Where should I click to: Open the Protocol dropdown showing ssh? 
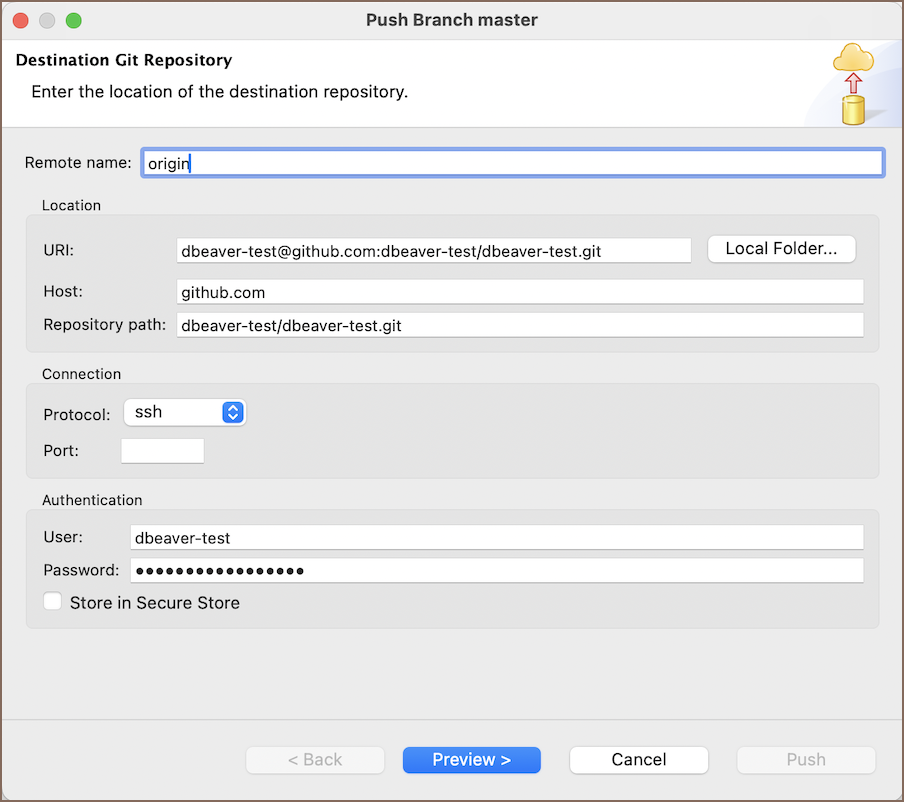[x=185, y=412]
